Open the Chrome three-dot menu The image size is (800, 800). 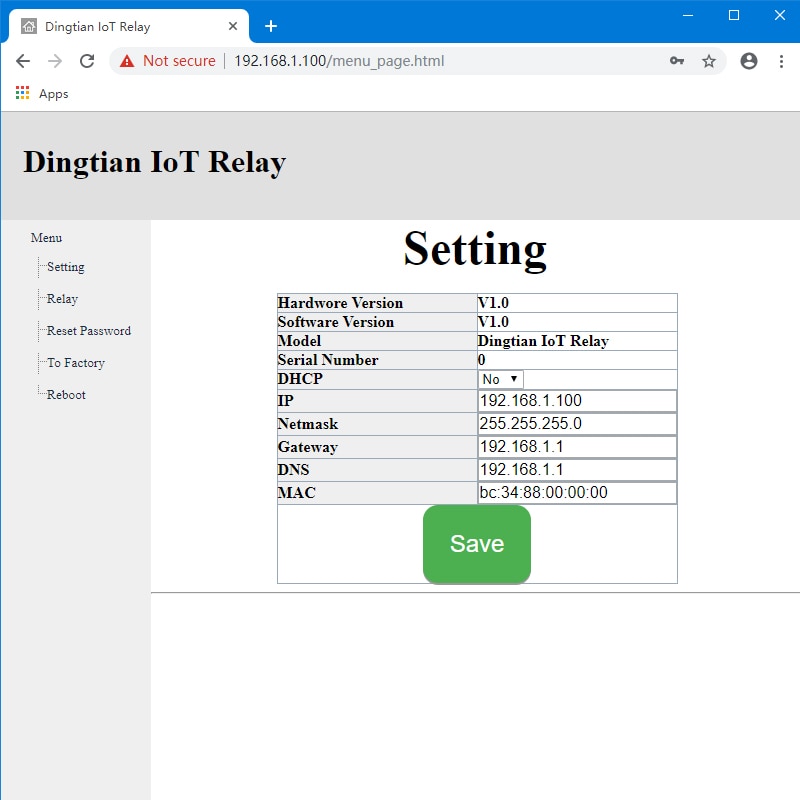click(x=781, y=61)
